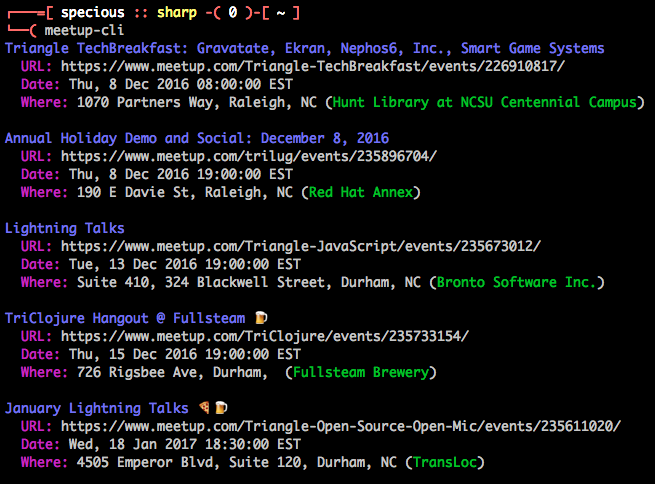
Task: Click address Suite 410, 324 Blackwell Street, Durham
Action: 235,282
